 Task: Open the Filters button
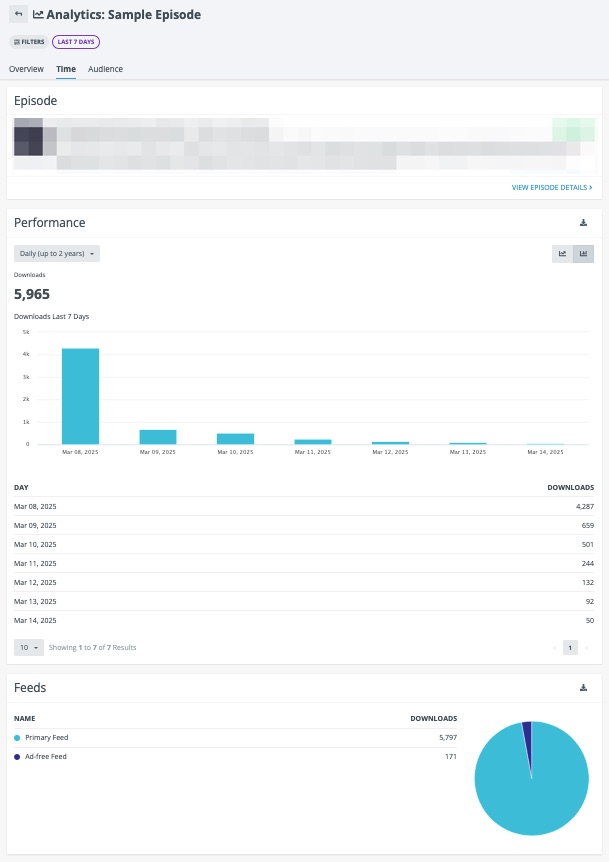29,42
